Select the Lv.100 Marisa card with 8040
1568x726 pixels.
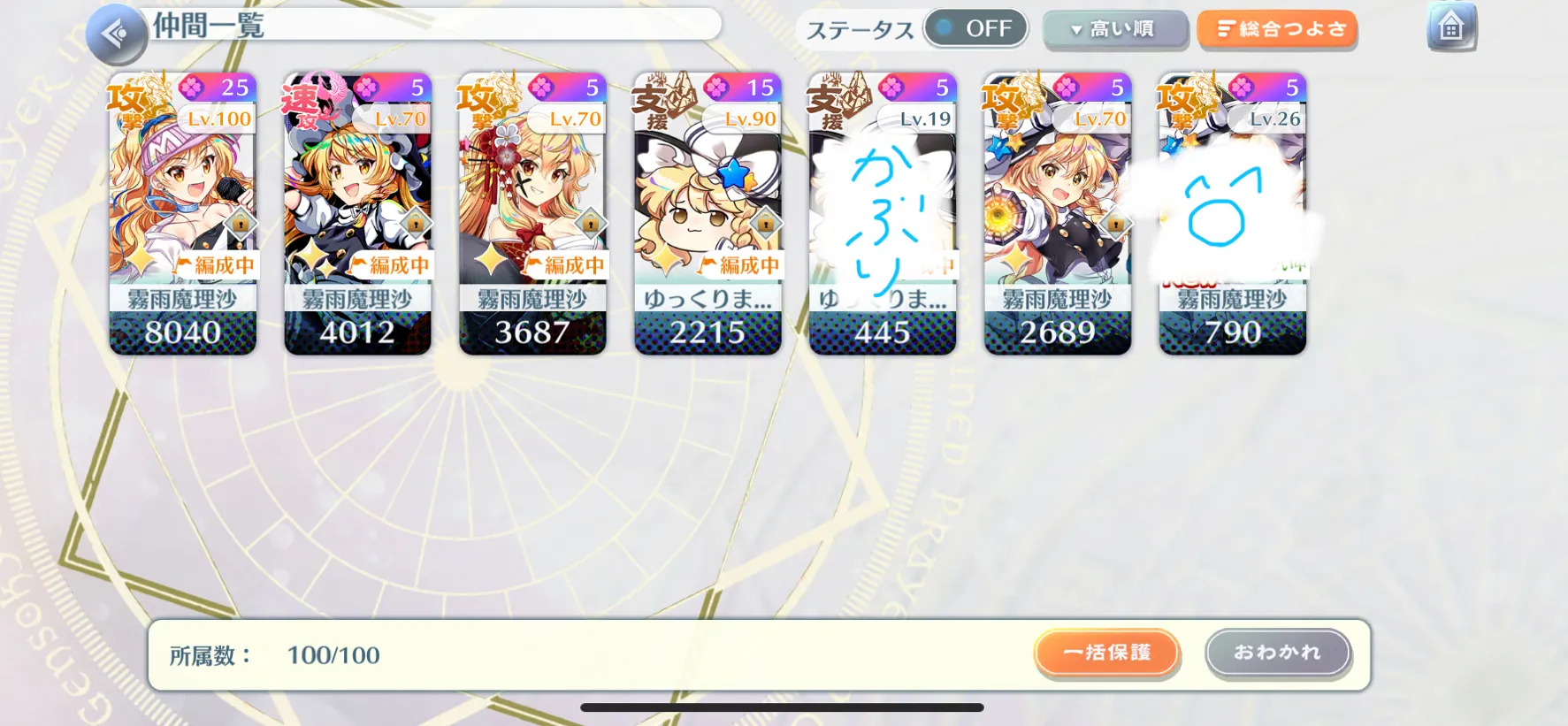click(182, 214)
